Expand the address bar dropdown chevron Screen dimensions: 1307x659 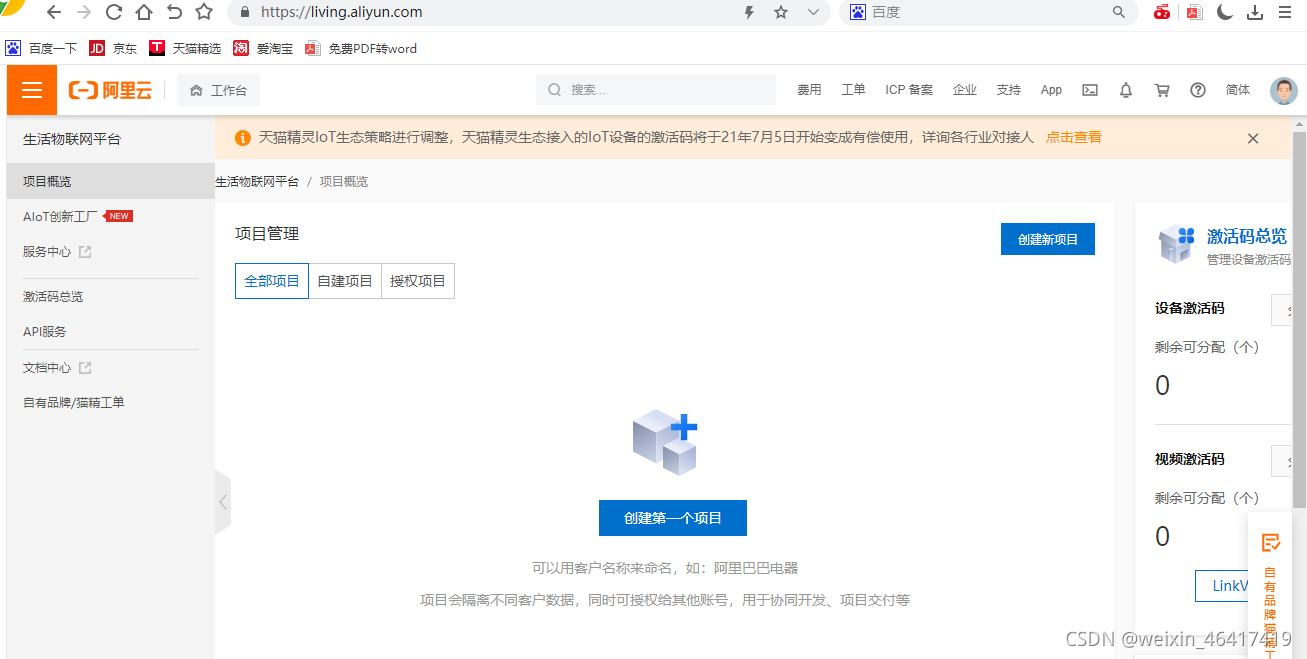tap(813, 13)
